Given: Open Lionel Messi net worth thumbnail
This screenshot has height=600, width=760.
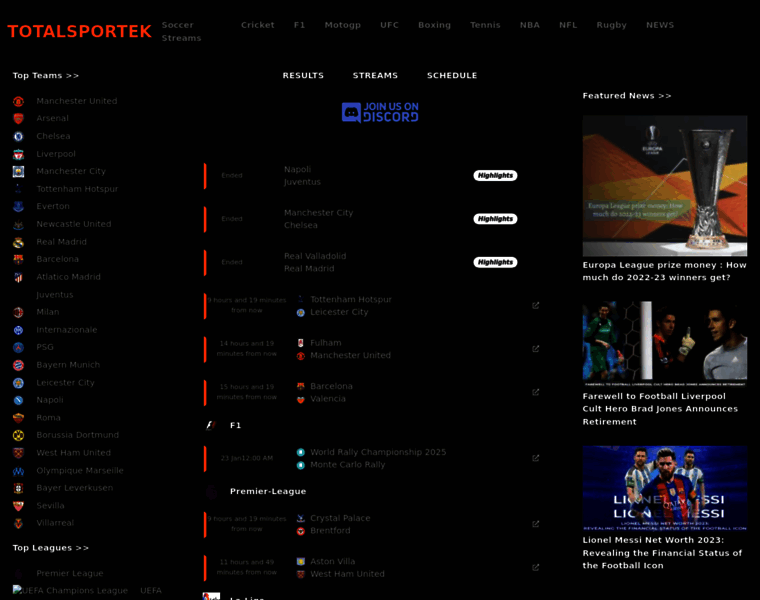Looking at the screenshot, I should (665, 489).
